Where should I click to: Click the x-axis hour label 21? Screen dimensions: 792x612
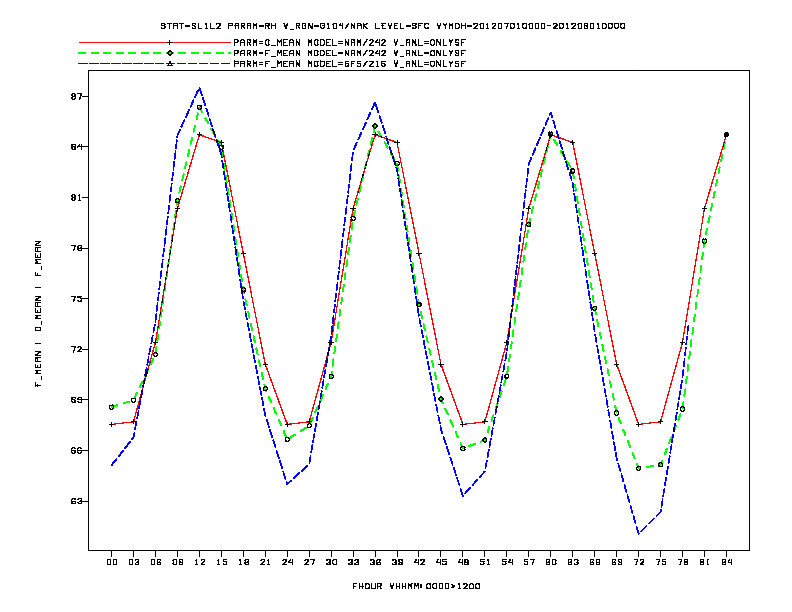pos(265,562)
